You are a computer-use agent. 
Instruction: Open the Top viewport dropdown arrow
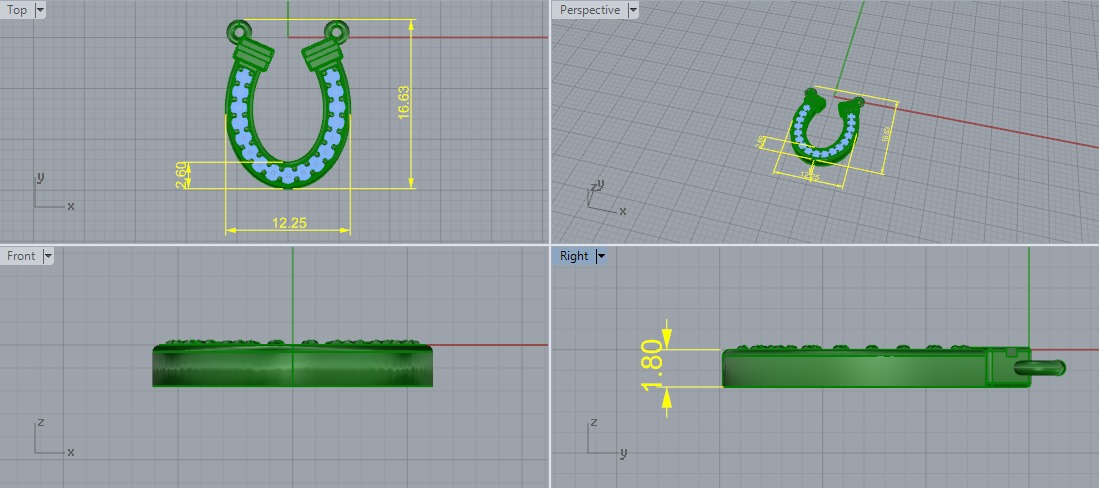pos(39,10)
